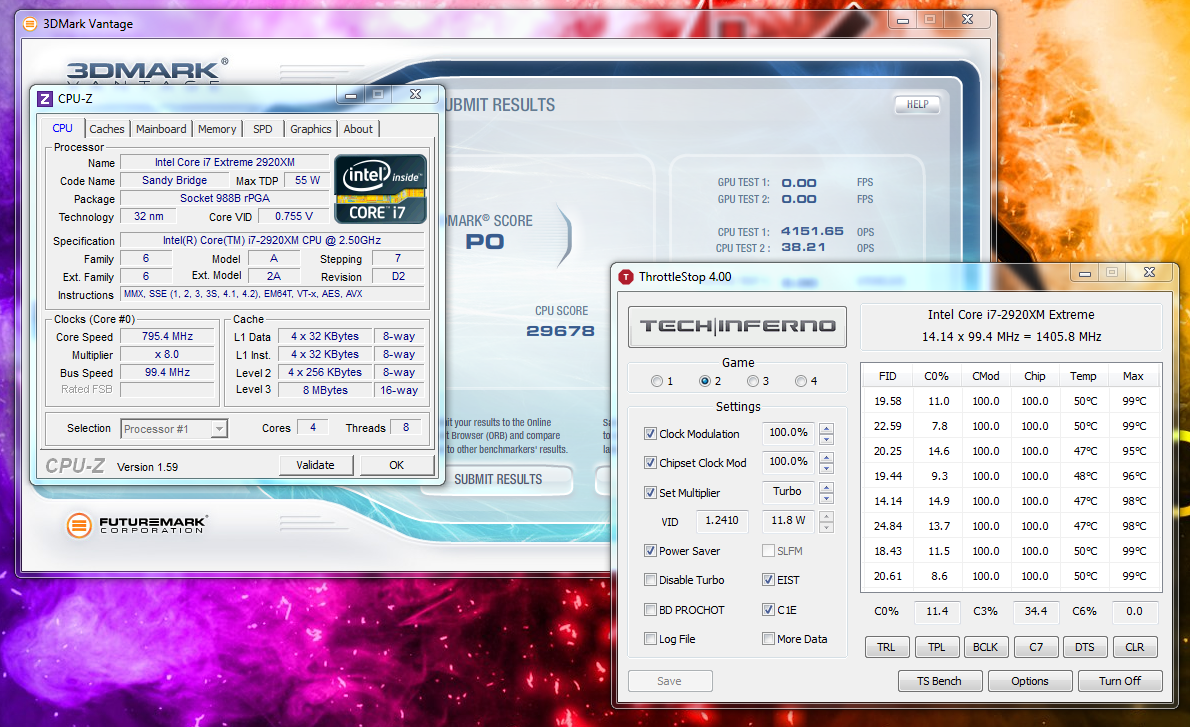Enable the BD PROCHOT checkbox
The width and height of the screenshot is (1190, 727).
(x=650, y=609)
